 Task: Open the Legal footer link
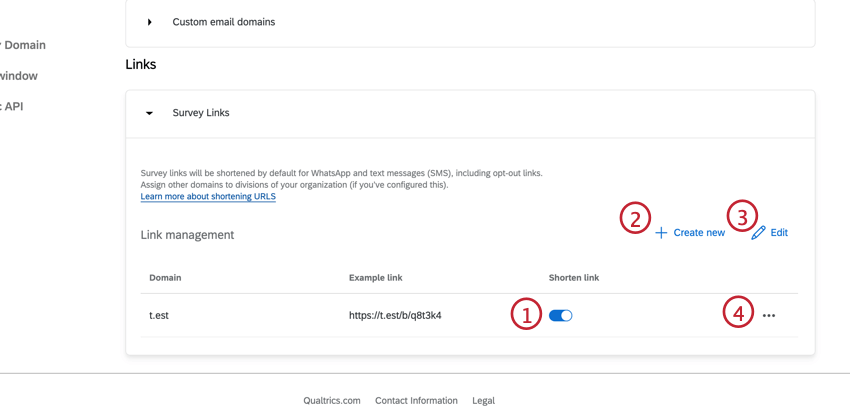[483, 401]
